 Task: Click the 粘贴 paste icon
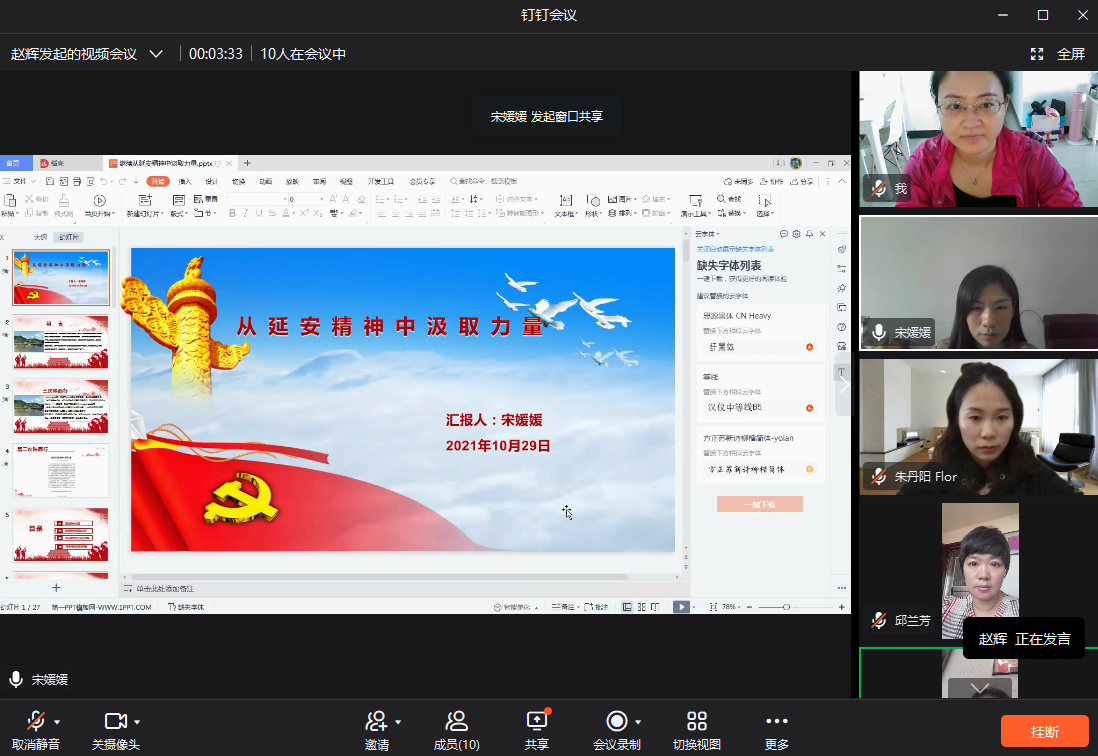click(10, 200)
